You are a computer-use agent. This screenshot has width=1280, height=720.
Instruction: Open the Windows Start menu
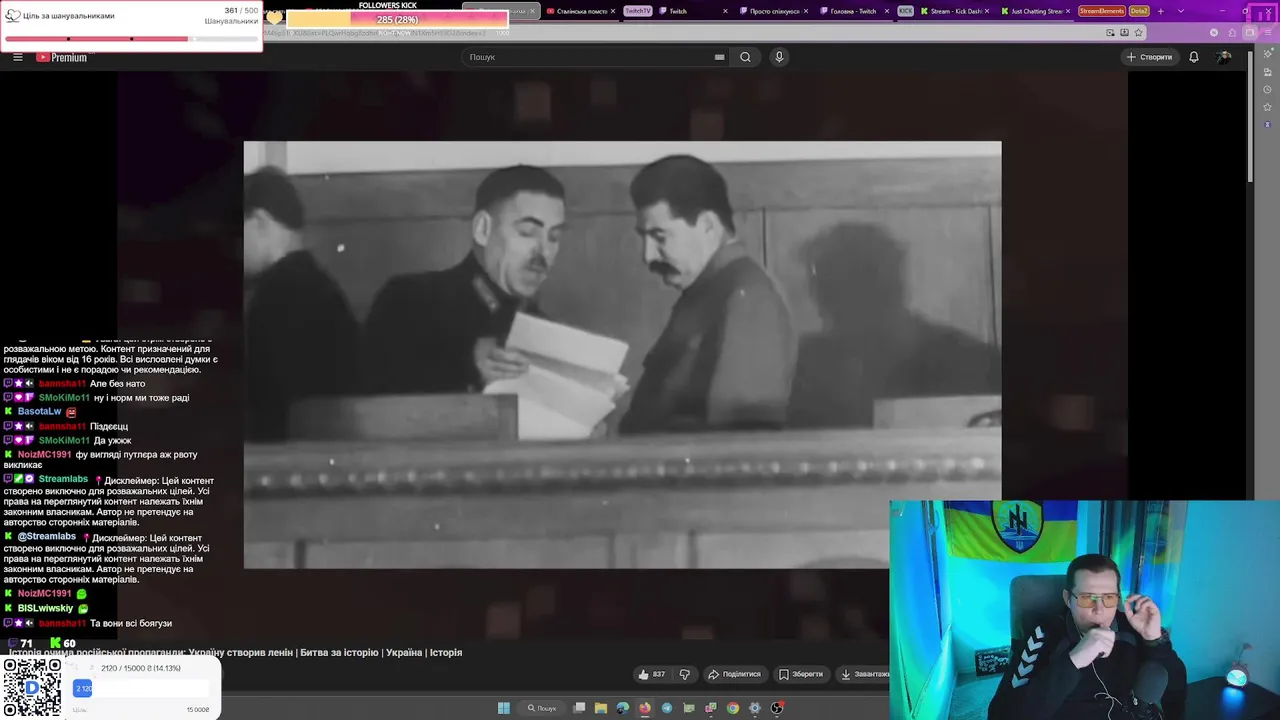[x=504, y=708]
